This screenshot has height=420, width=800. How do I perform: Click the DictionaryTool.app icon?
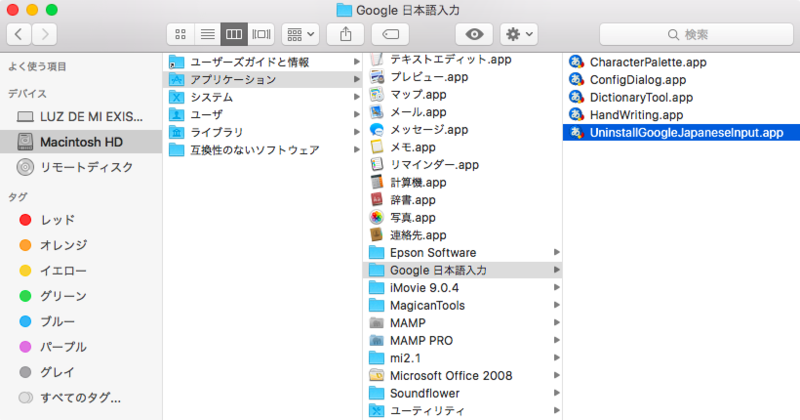pyautogui.click(x=577, y=97)
